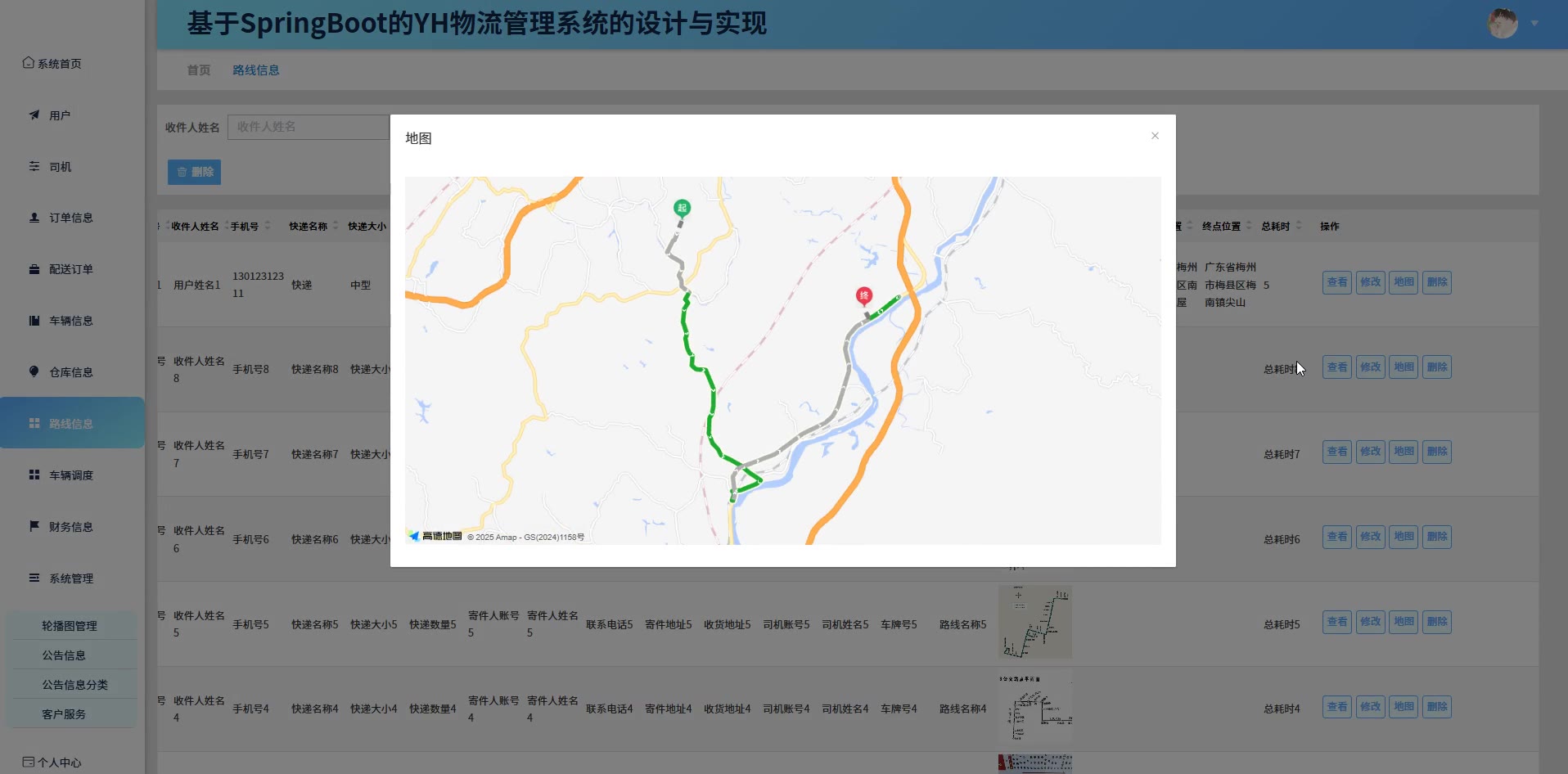Click the financial info flag icon
This screenshot has width=1568, height=774.
tap(34, 526)
